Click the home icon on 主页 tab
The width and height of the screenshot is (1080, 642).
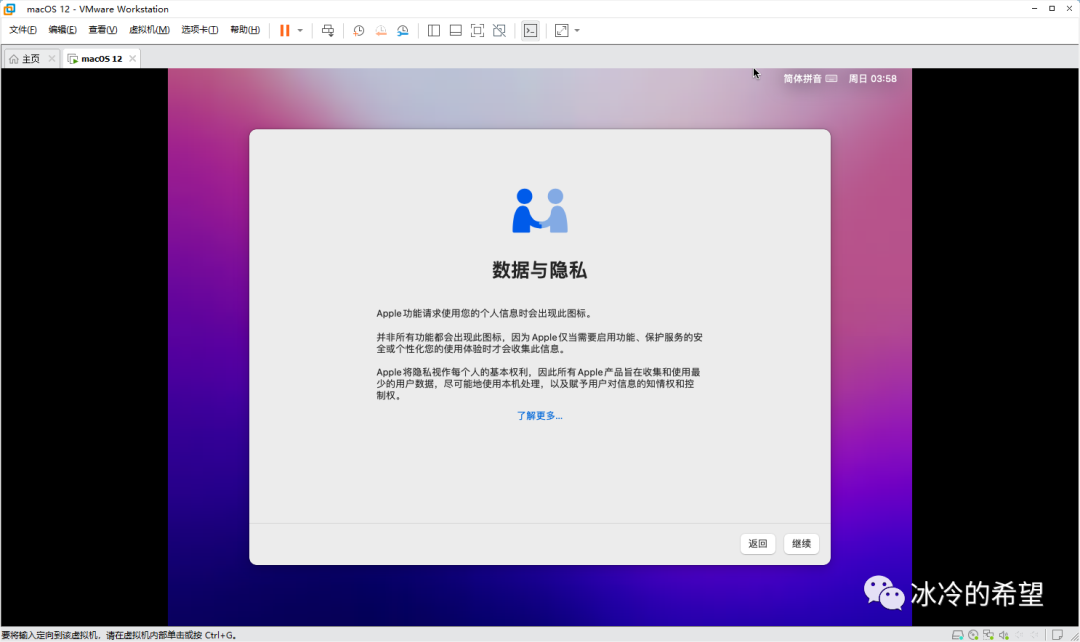click(14, 59)
